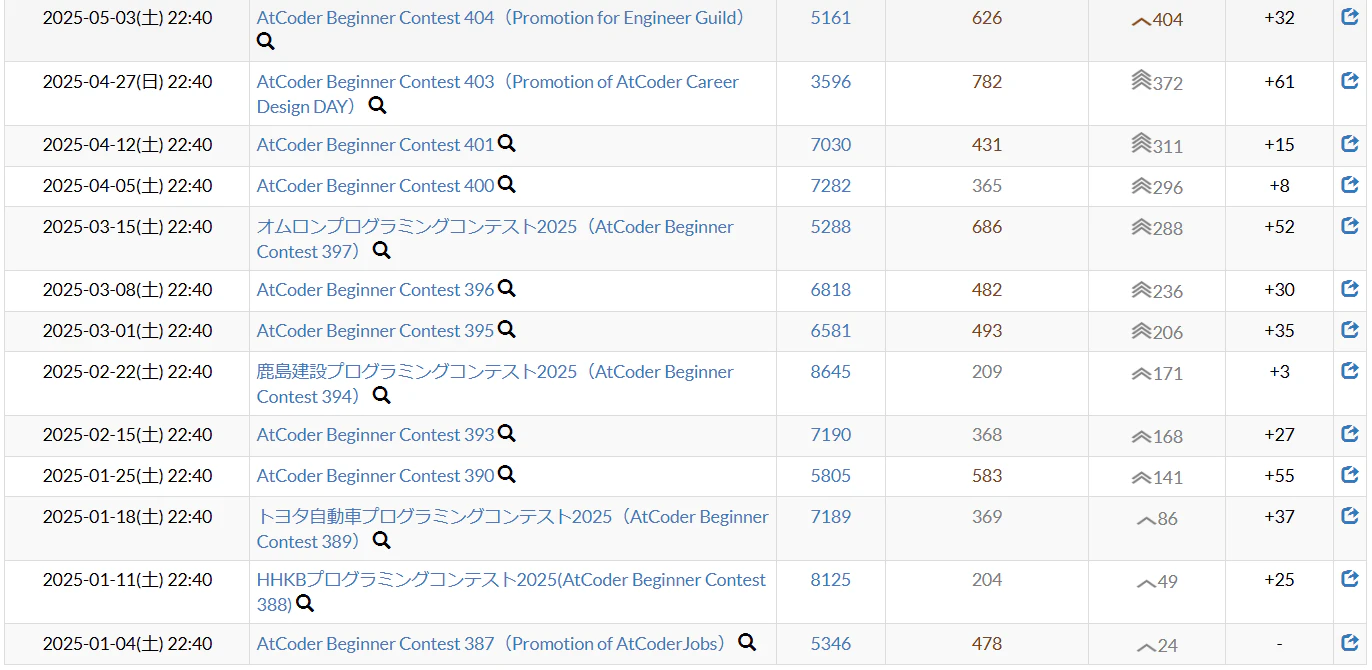Click rank link 3596
The image size is (1372, 670).
tap(831, 82)
